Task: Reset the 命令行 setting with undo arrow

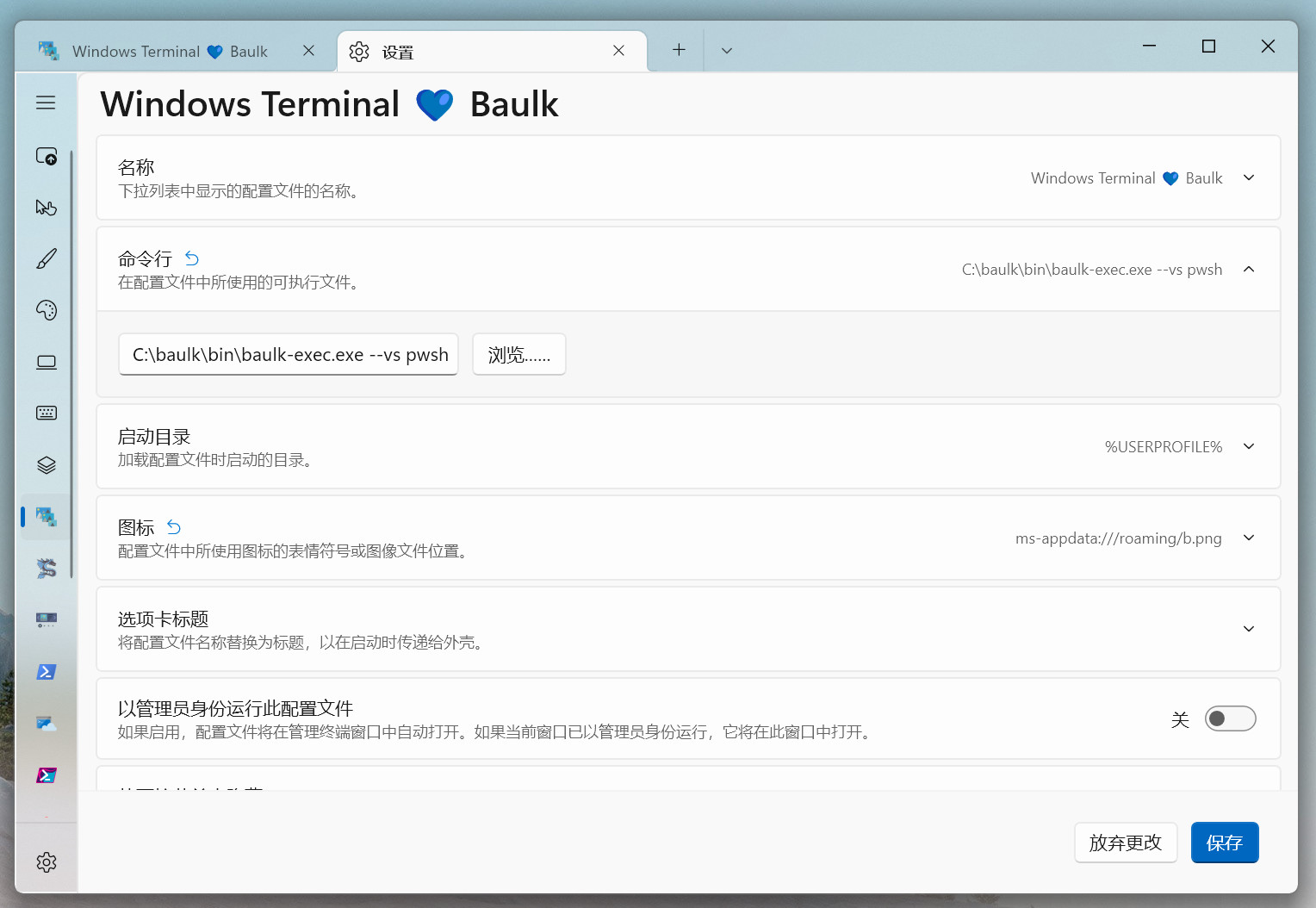Action: pyautogui.click(x=192, y=258)
